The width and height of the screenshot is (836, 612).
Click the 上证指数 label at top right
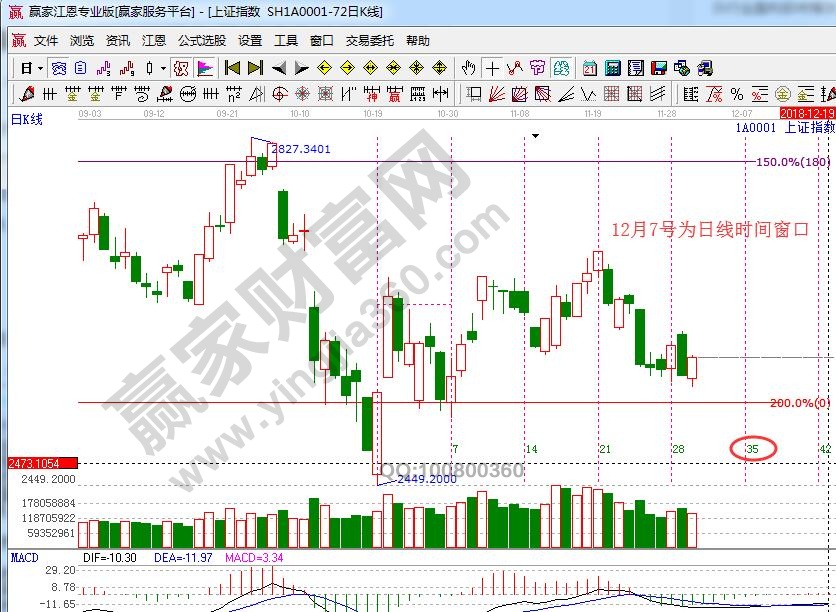(808, 128)
